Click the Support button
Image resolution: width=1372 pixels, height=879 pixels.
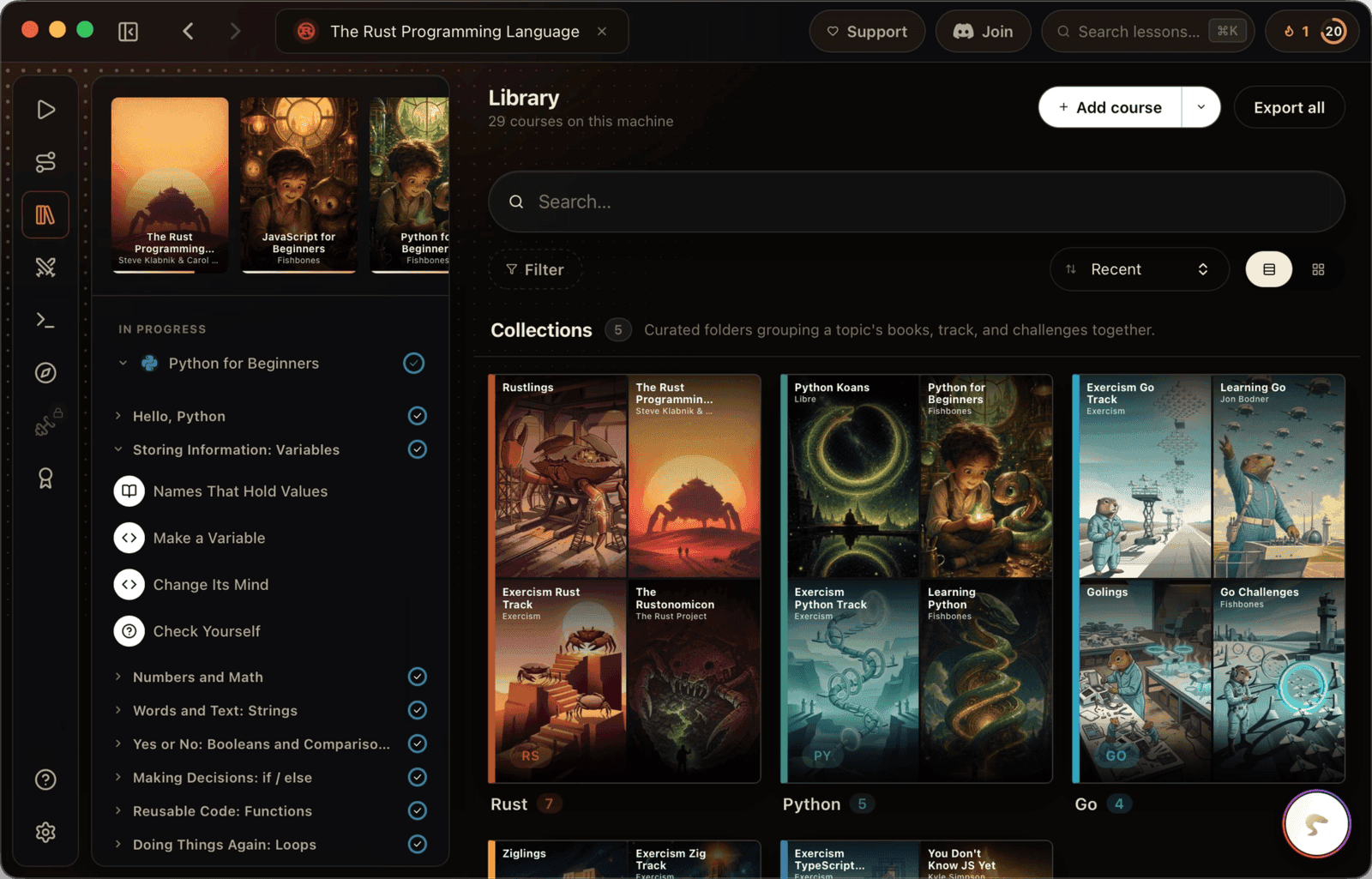tap(867, 32)
